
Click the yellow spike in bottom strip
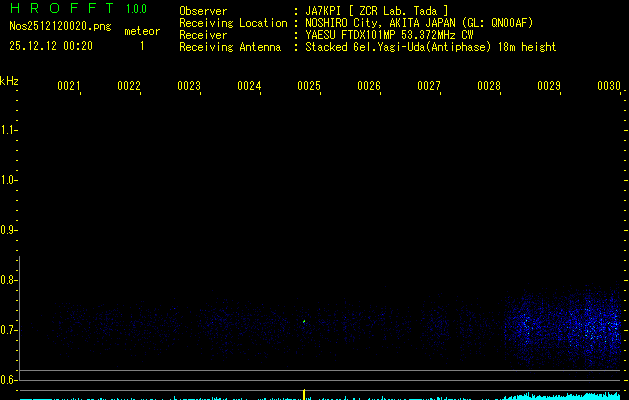[x=304, y=394]
